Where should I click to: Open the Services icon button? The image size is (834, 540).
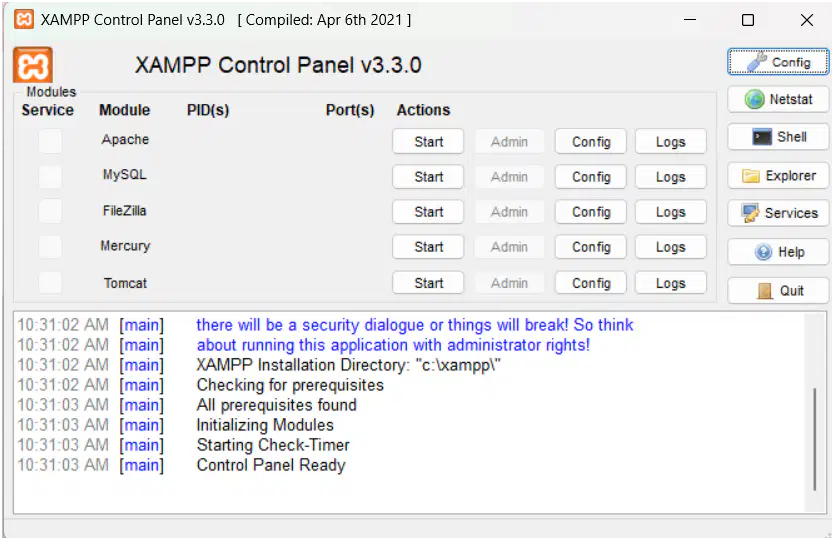(x=778, y=213)
